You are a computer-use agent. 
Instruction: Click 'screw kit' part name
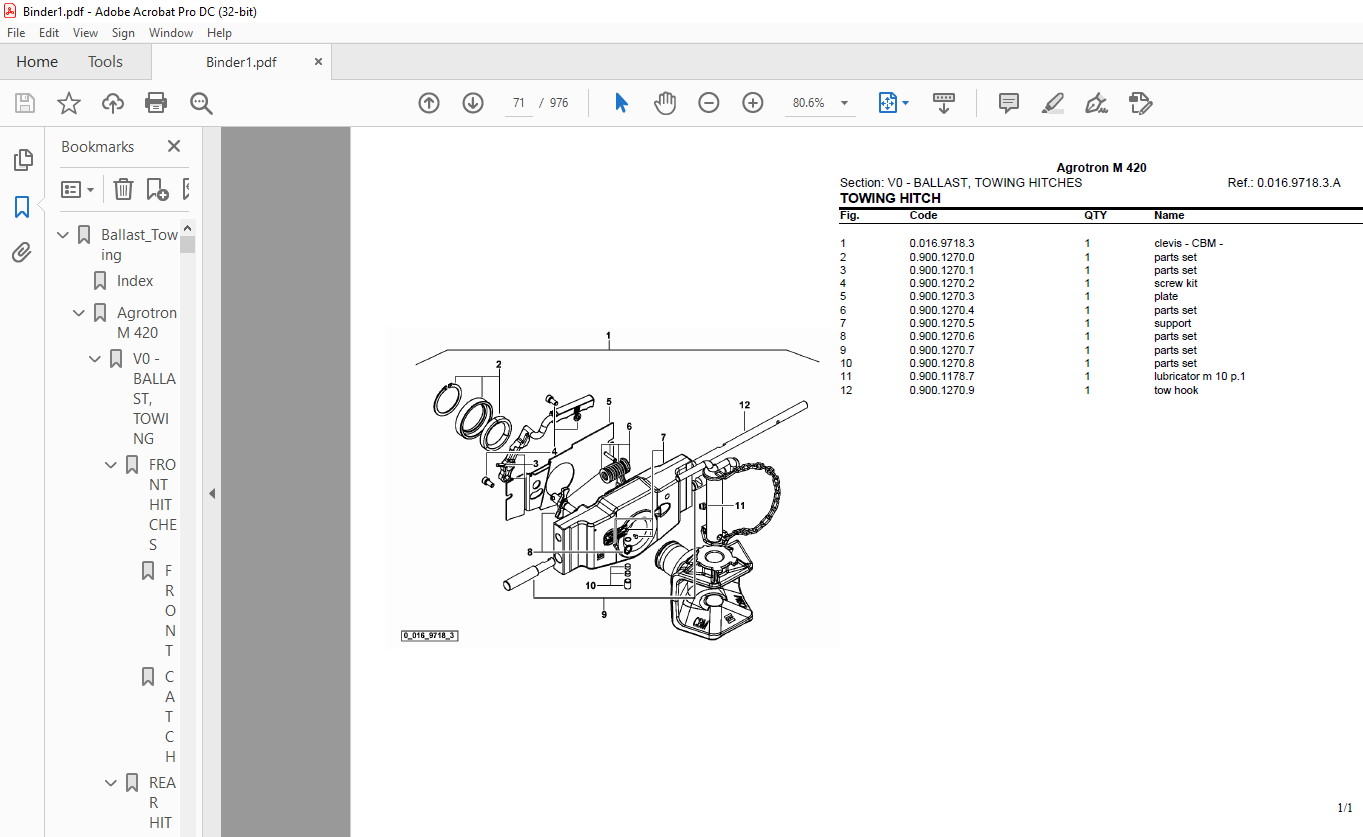tap(1176, 283)
